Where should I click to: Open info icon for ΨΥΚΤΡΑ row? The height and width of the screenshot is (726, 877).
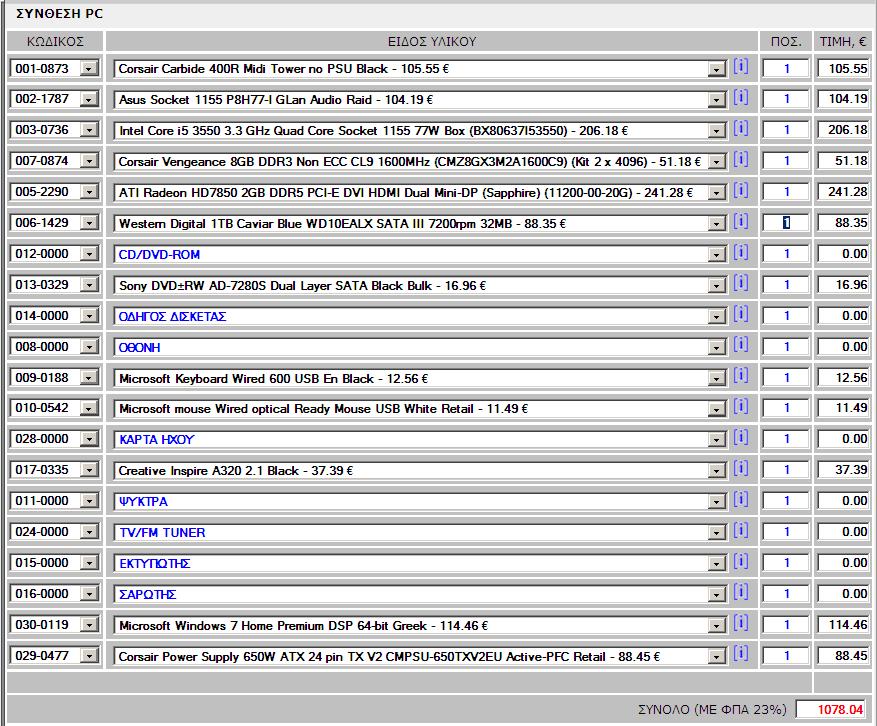(x=741, y=500)
